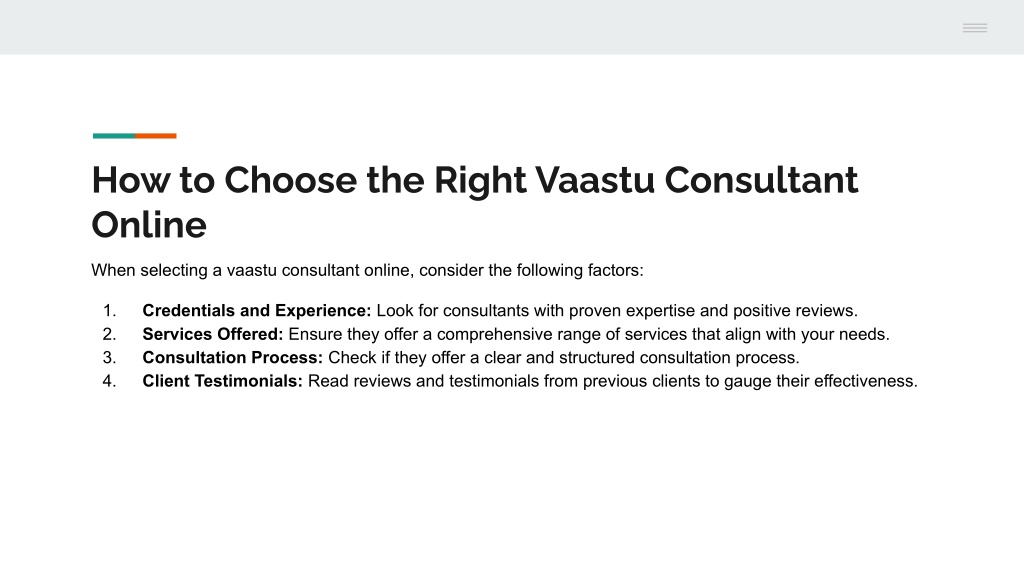
Task: Click the orange segment of accent bar
Action: [x=155, y=136]
